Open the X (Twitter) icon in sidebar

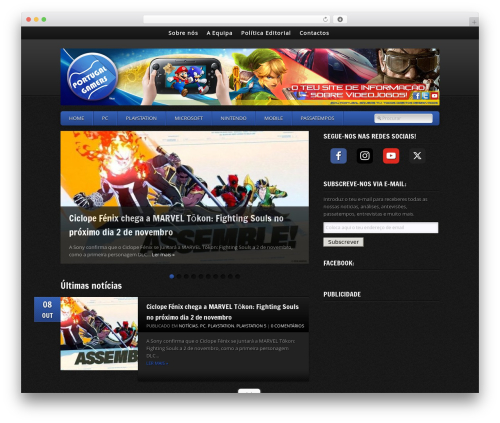pyautogui.click(x=417, y=156)
